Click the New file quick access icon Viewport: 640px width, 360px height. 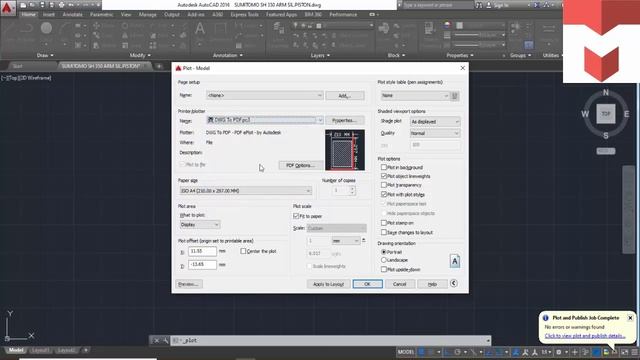23,5
